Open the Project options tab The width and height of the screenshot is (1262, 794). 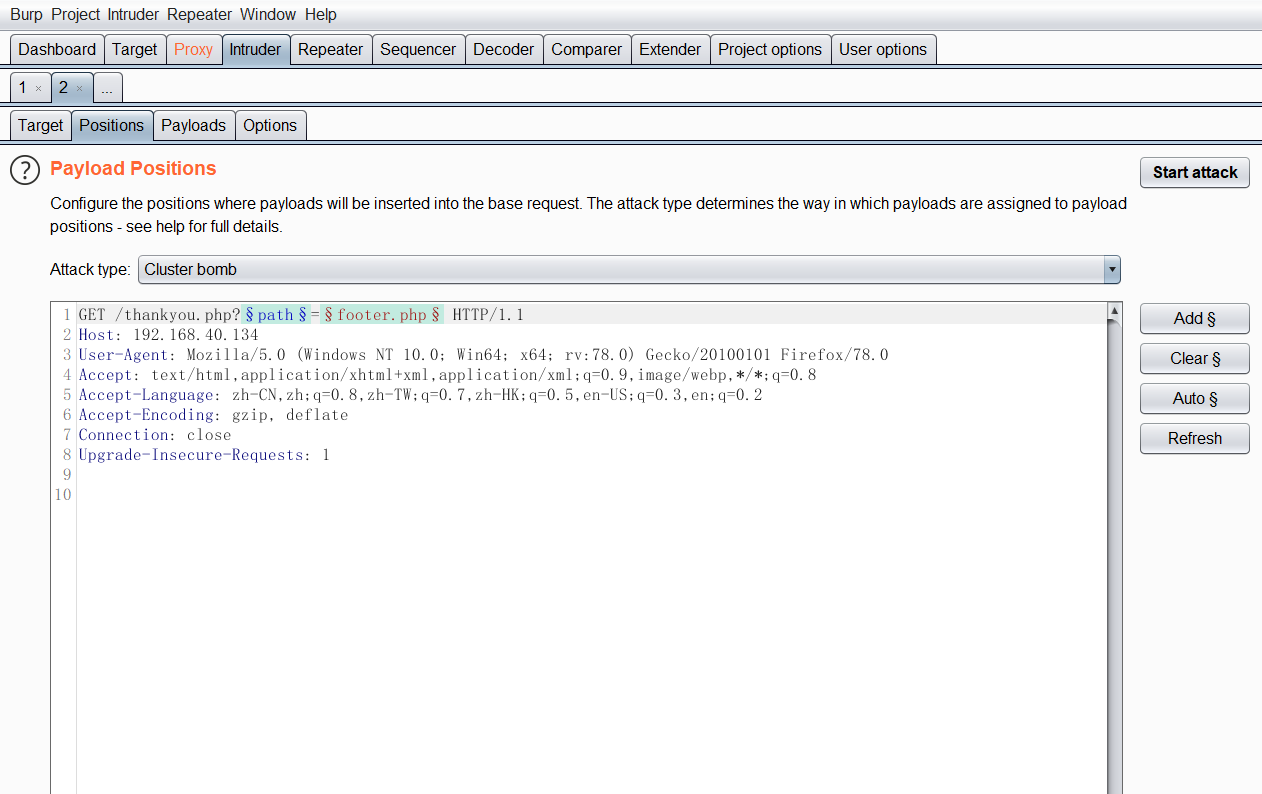click(x=770, y=49)
